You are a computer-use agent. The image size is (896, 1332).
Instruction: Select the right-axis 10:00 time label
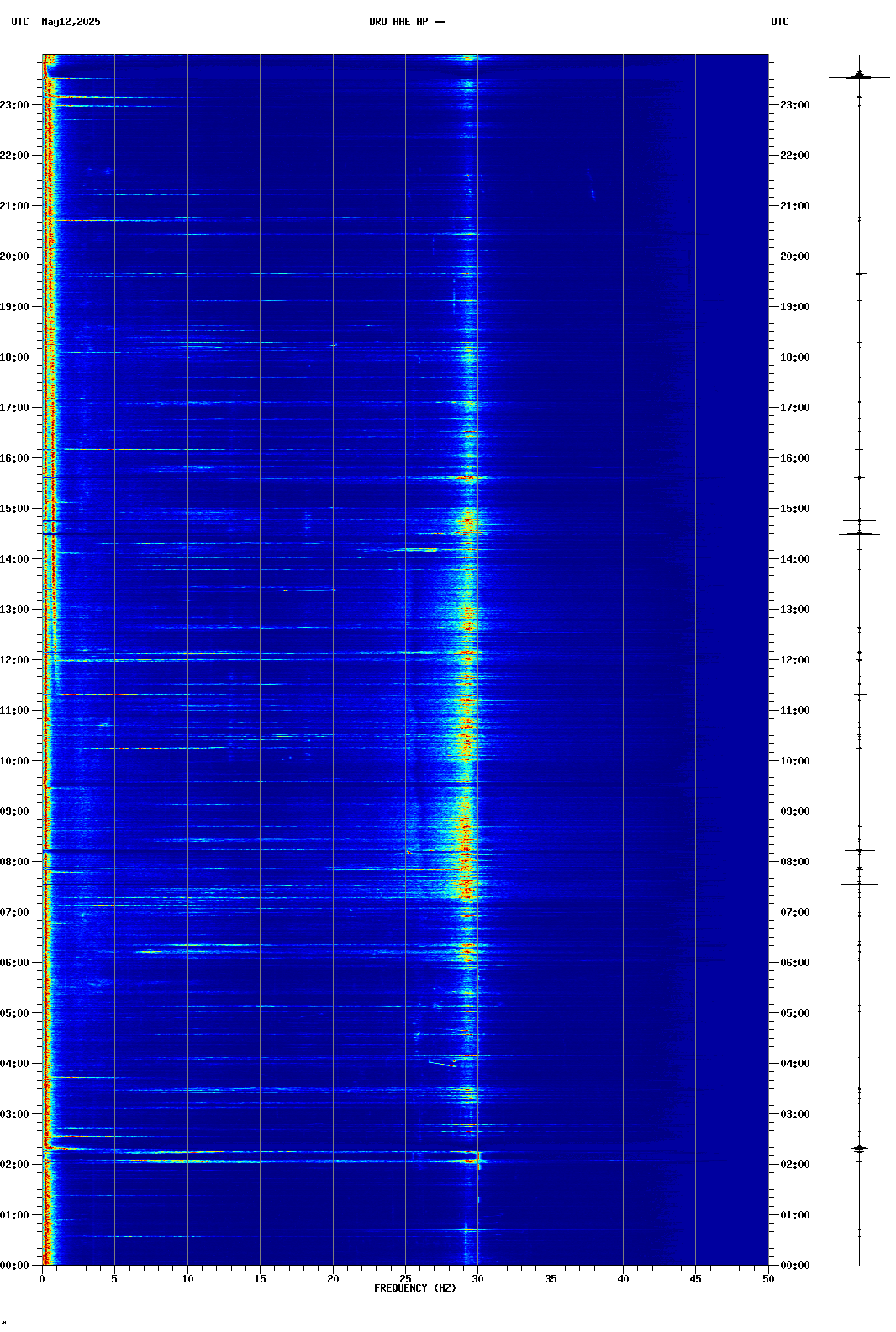click(795, 761)
